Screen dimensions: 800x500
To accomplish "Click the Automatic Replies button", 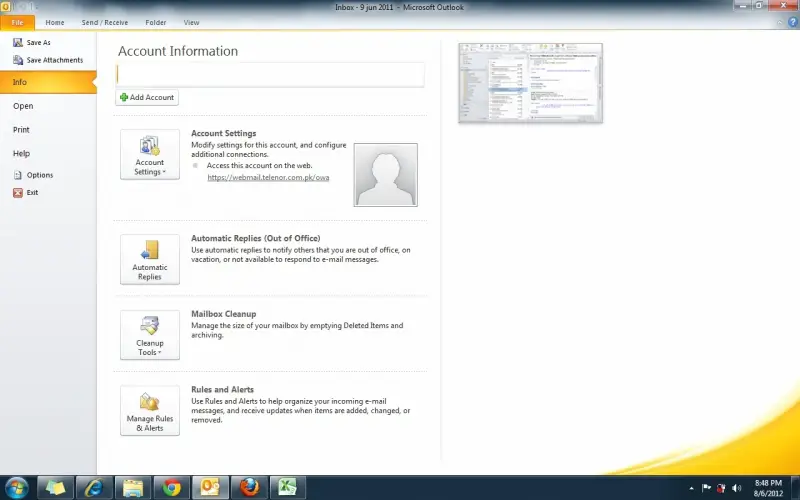I will (150, 259).
